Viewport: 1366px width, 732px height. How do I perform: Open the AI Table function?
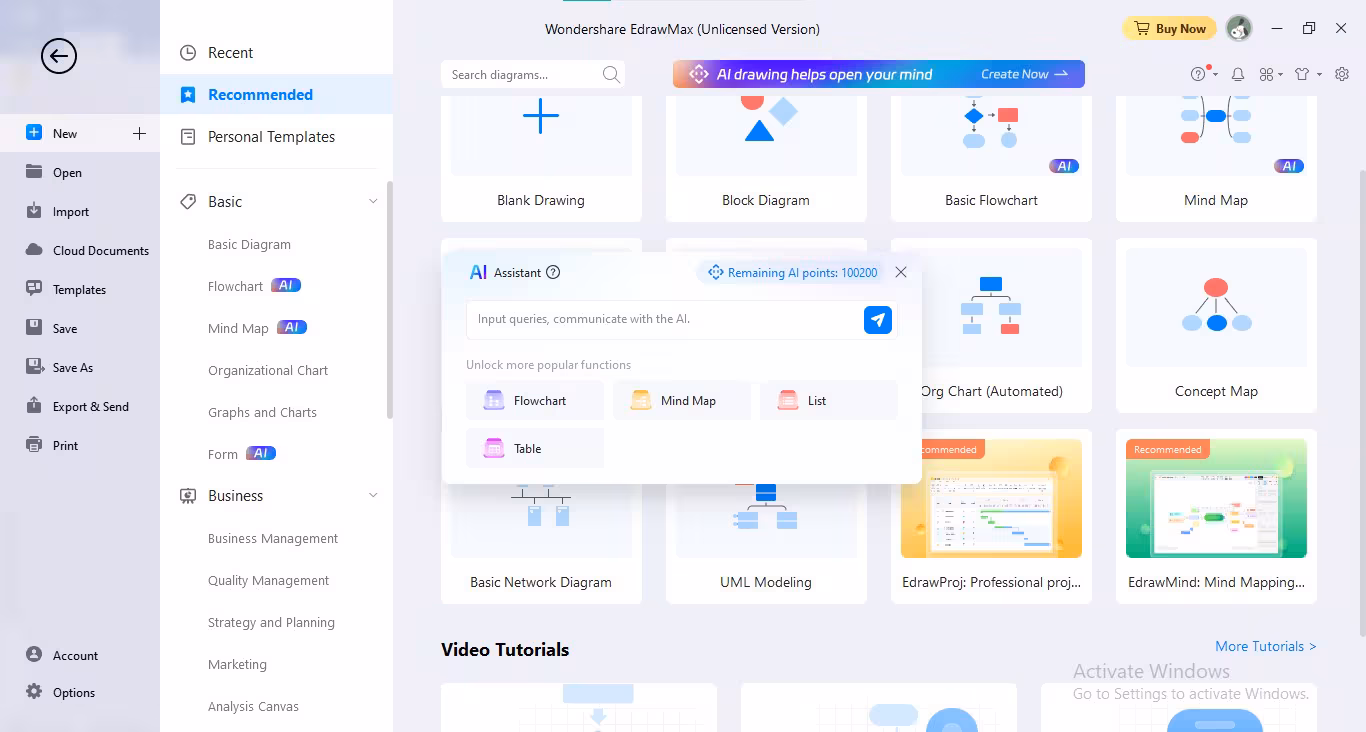(x=534, y=447)
